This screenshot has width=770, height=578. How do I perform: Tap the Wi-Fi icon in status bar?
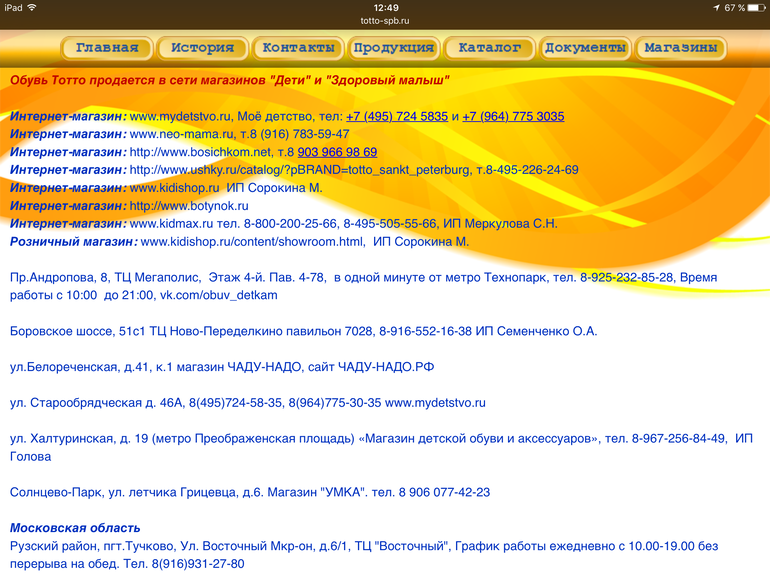(32, 7)
